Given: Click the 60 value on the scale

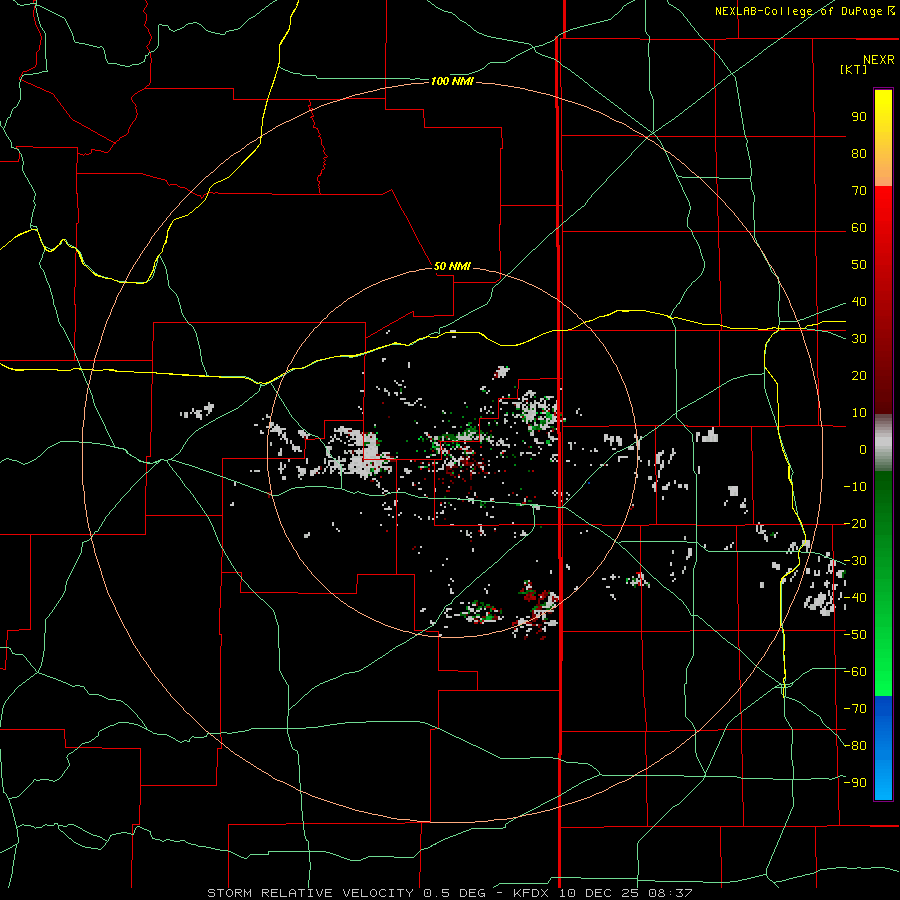Looking at the screenshot, I should click(859, 228).
